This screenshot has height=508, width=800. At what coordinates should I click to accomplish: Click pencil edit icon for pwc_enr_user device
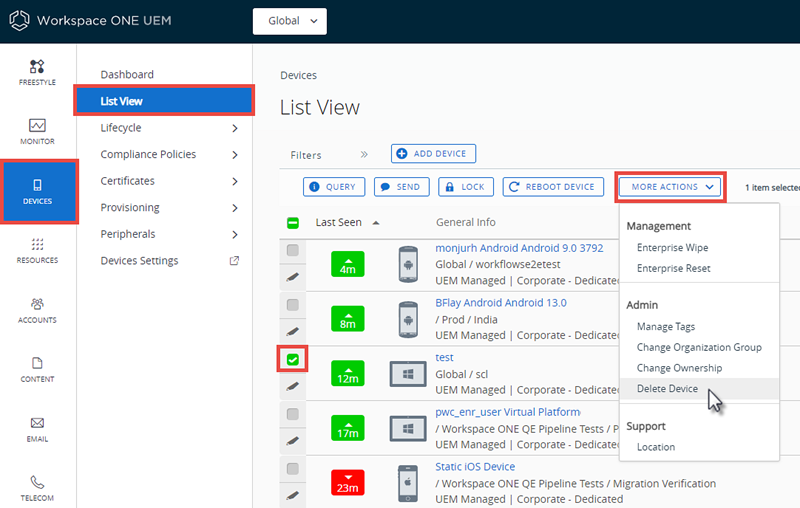(x=292, y=441)
